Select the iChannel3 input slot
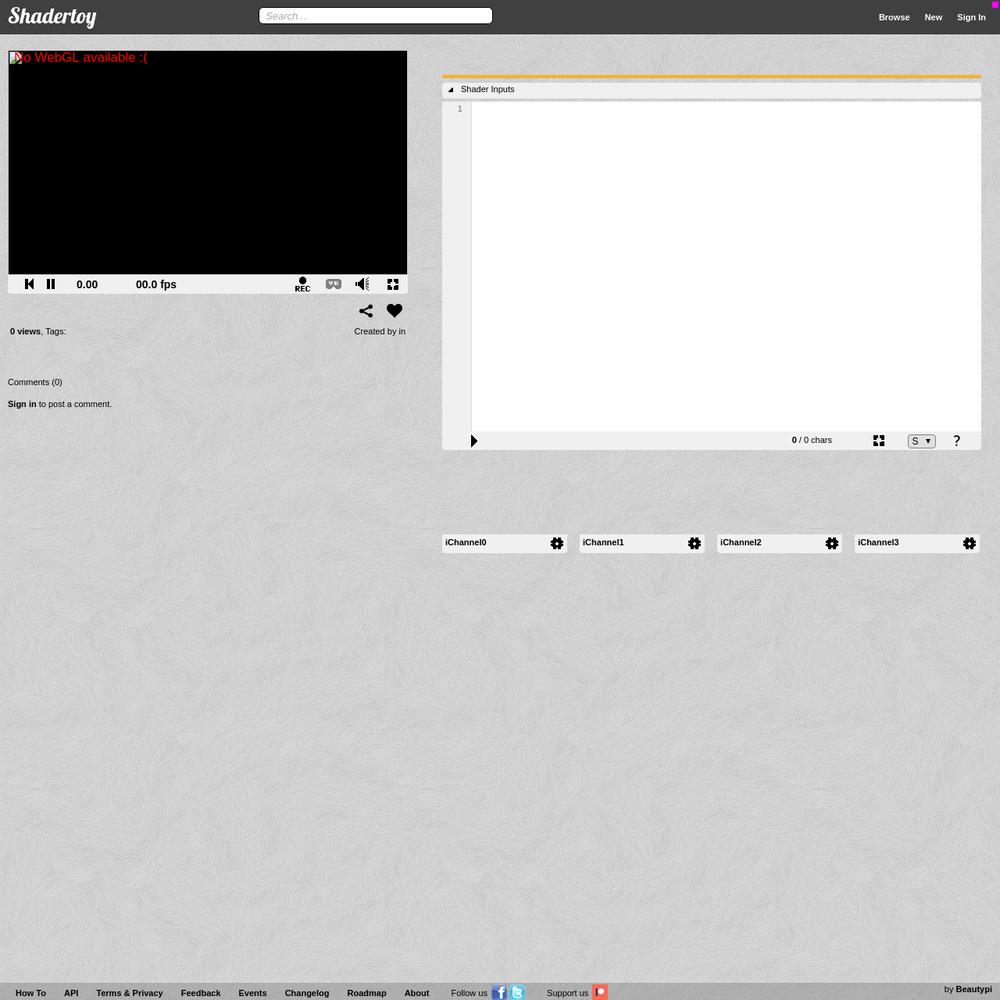Screen dimensions: 1000x1000 tap(917, 543)
